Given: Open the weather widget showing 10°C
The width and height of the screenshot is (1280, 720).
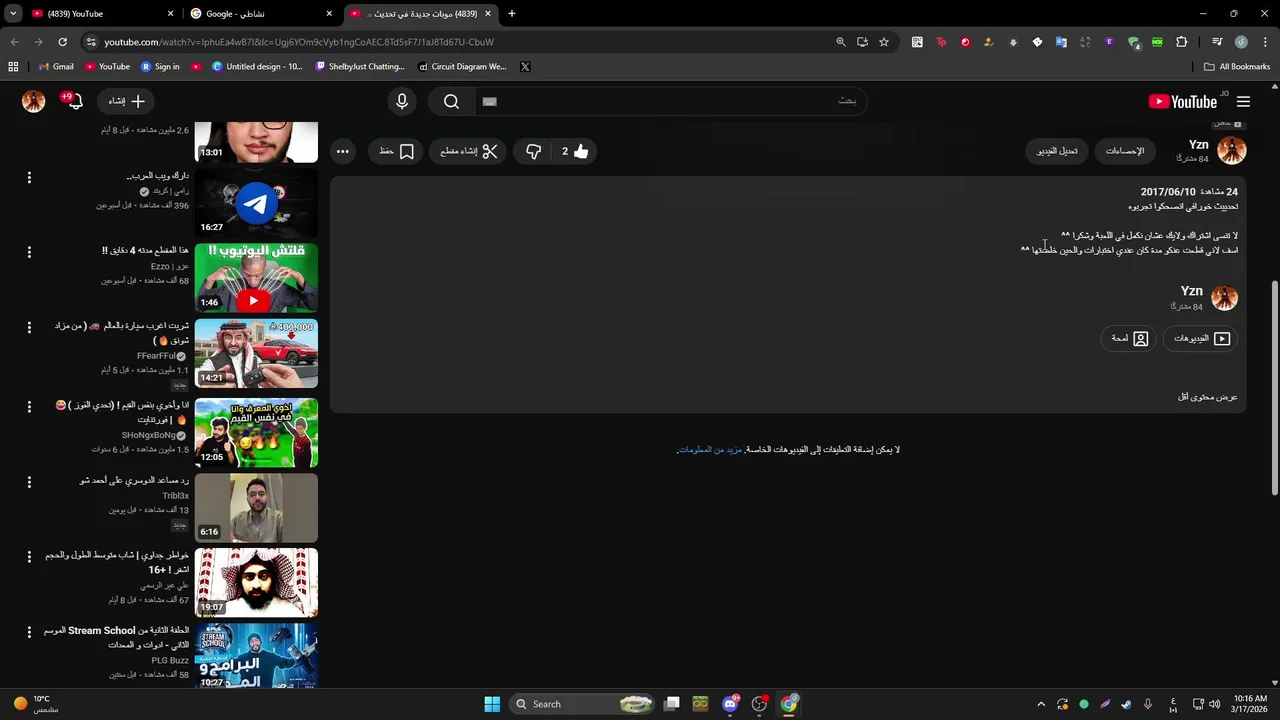Looking at the screenshot, I should pyautogui.click(x=36, y=704).
